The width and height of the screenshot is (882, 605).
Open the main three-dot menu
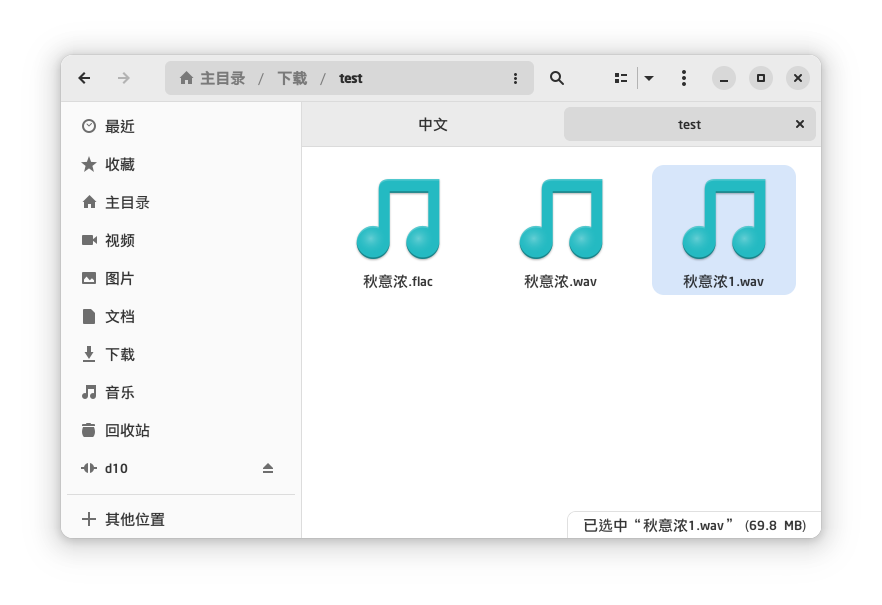coord(683,78)
